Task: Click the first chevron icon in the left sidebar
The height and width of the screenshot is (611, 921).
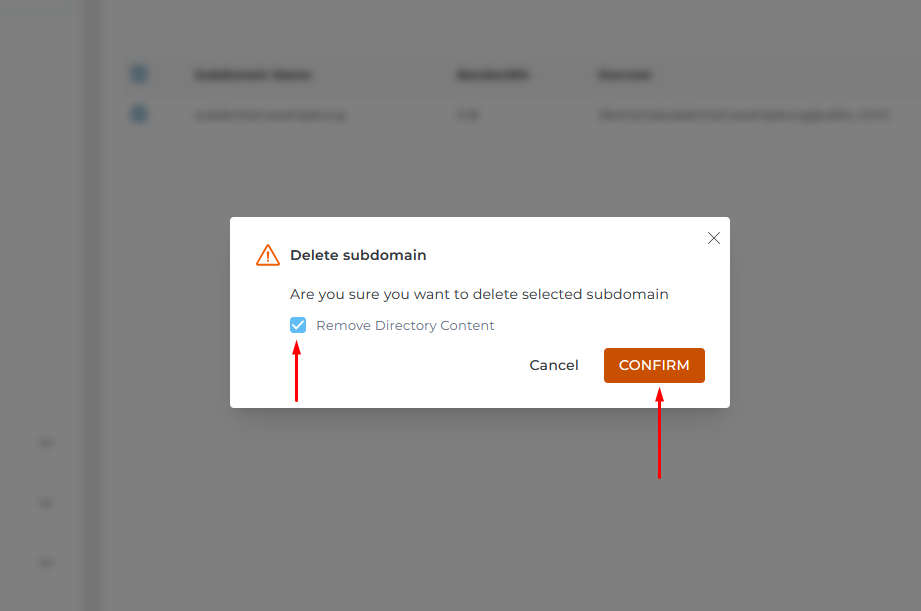Action: [45, 443]
